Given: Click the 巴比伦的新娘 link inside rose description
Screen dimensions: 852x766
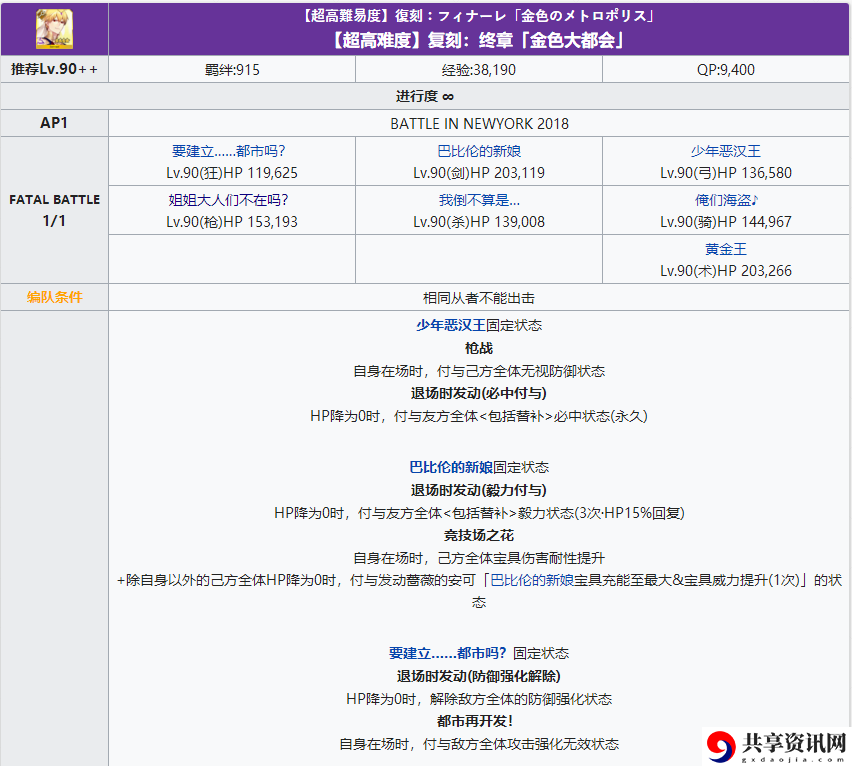Looking at the screenshot, I should 532,580.
